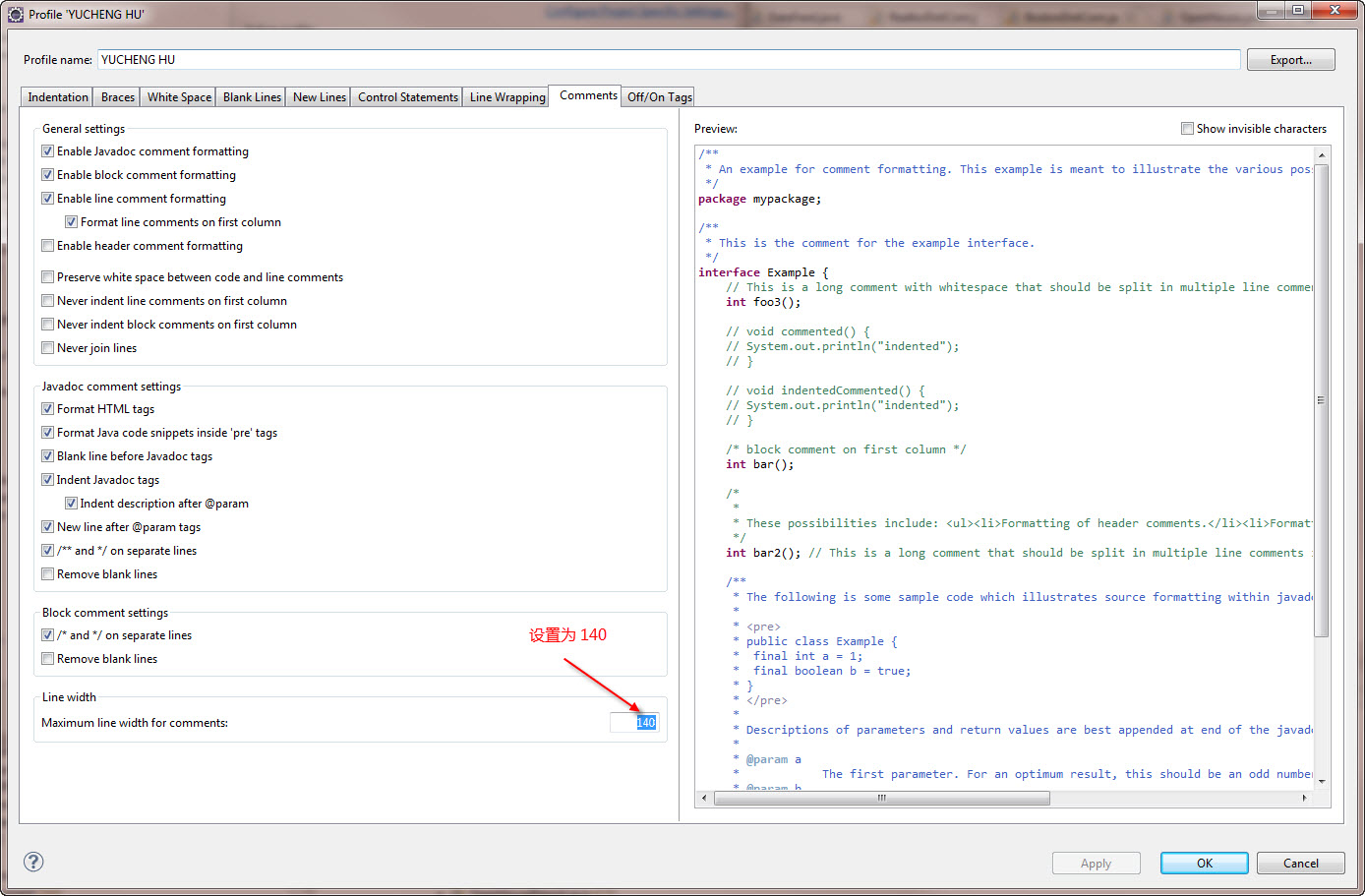Screen dimensions: 1365x896
Task: Click the preview horizontal scroll right arrow
Action: coord(1304,798)
